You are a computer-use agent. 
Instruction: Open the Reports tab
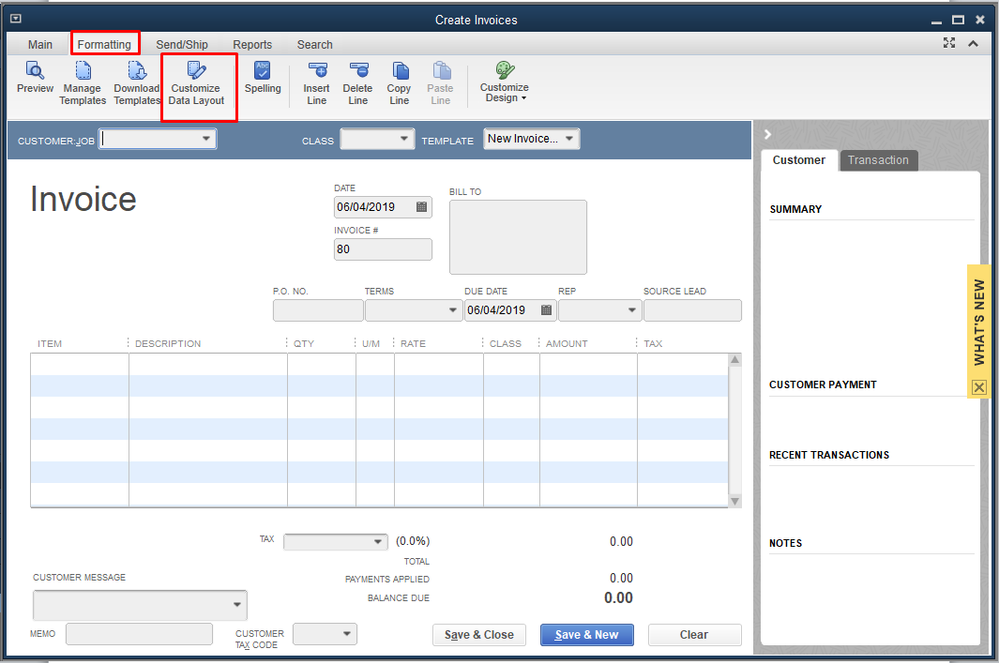point(252,45)
